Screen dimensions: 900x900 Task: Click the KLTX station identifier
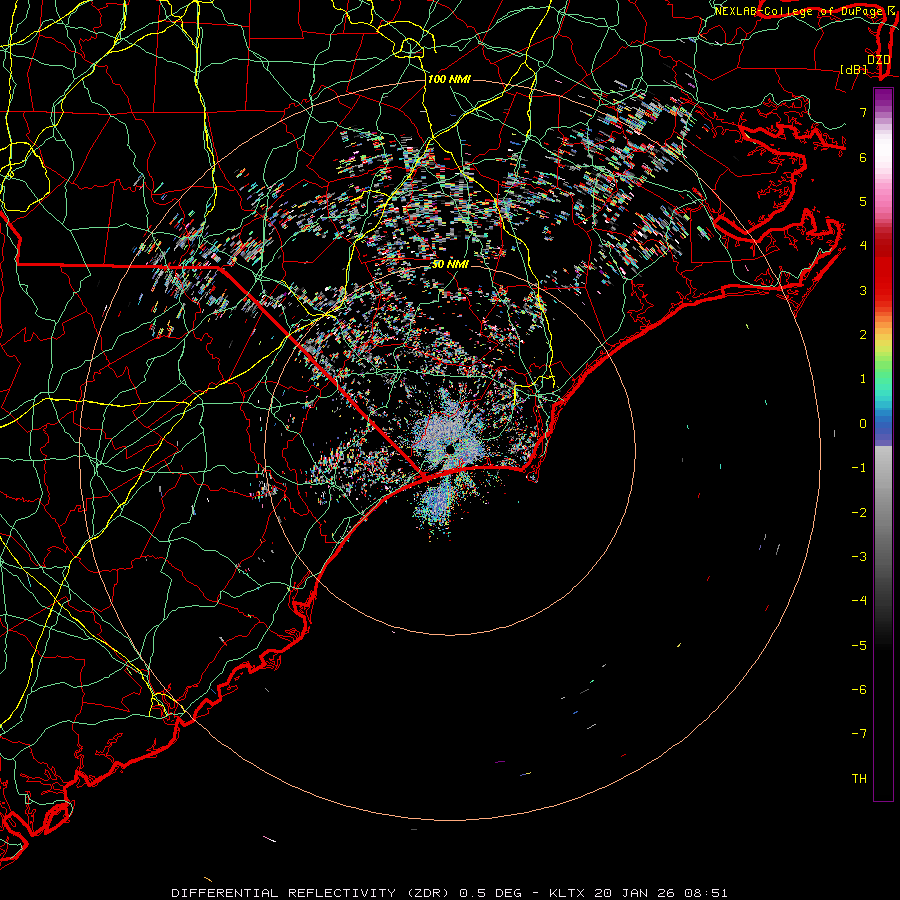(x=567, y=893)
